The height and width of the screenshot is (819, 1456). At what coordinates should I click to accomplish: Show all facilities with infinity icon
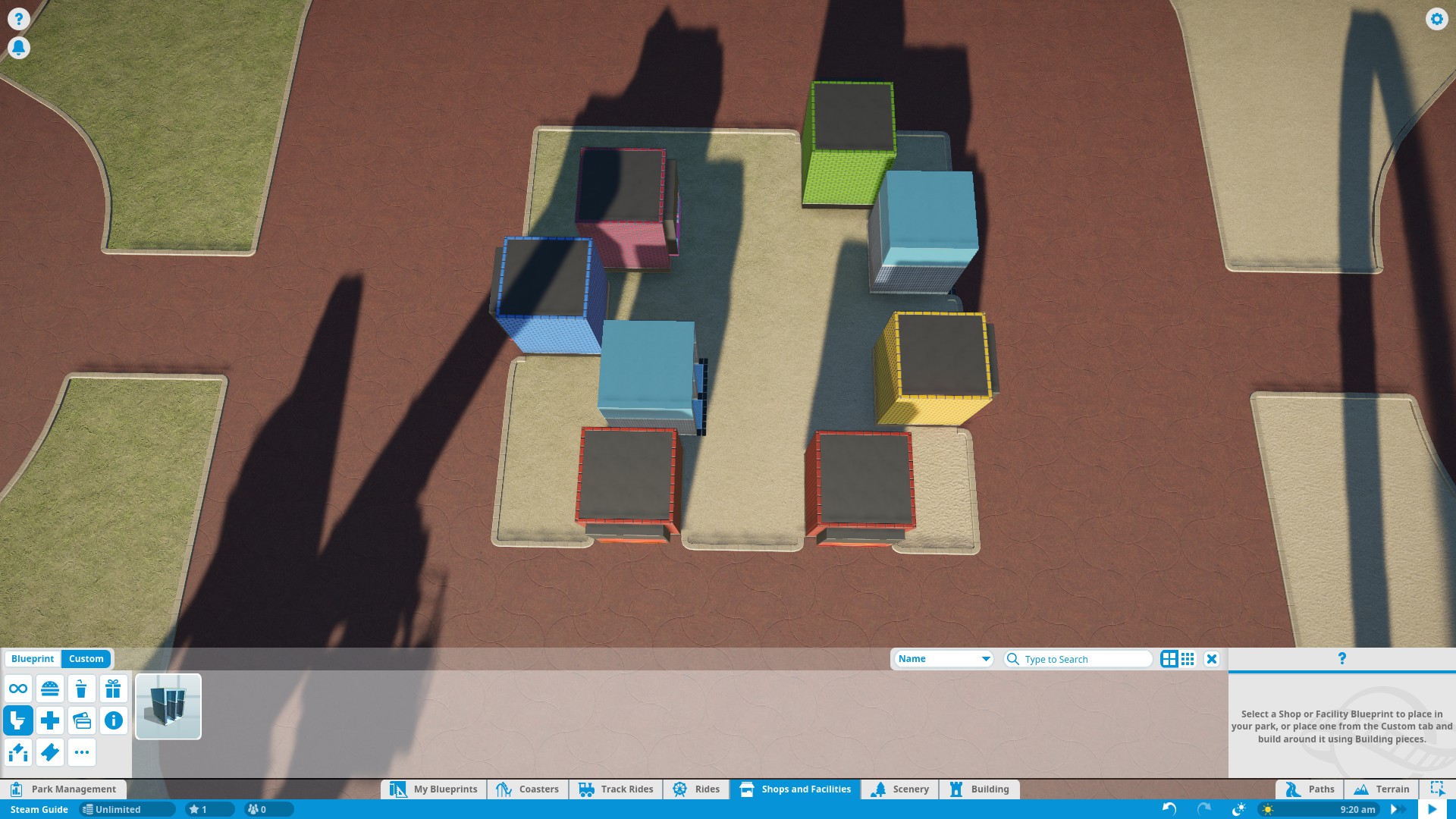click(x=18, y=689)
